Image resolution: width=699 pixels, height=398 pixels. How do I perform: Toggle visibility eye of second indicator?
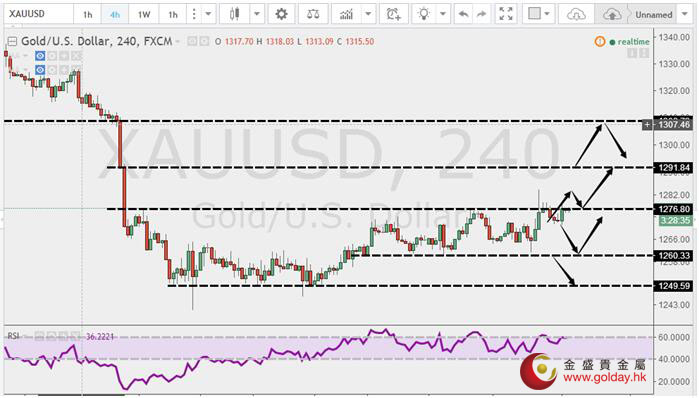(40, 70)
